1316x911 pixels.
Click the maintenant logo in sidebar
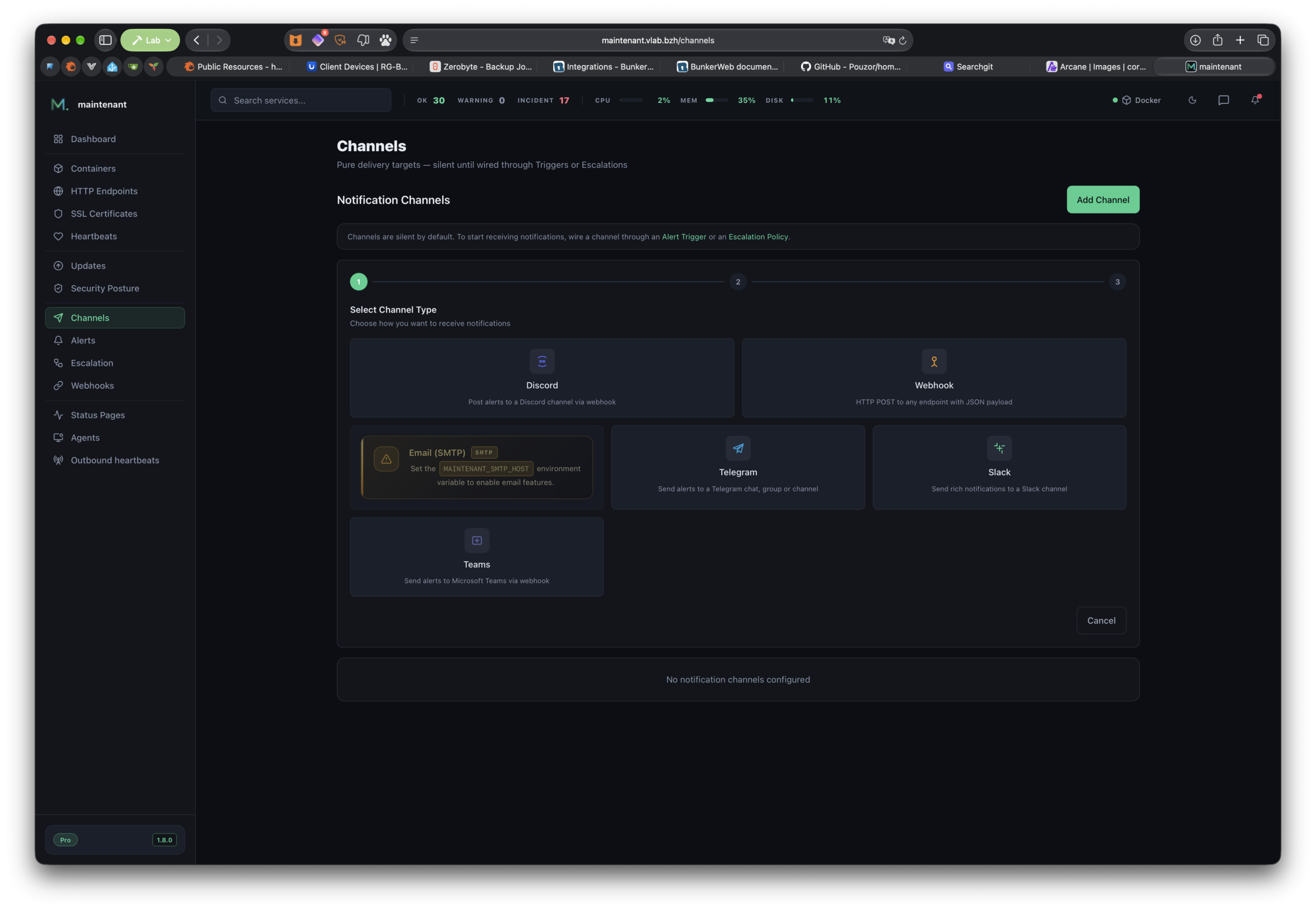59,104
